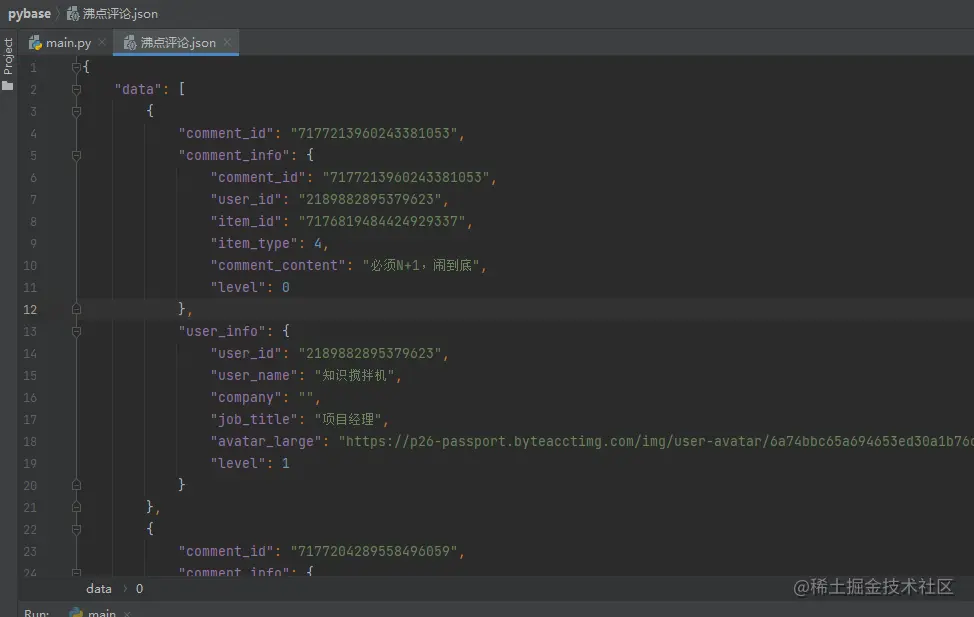Click the avatar_large URL string on line 18
The width and height of the screenshot is (974, 617).
[x=656, y=441]
